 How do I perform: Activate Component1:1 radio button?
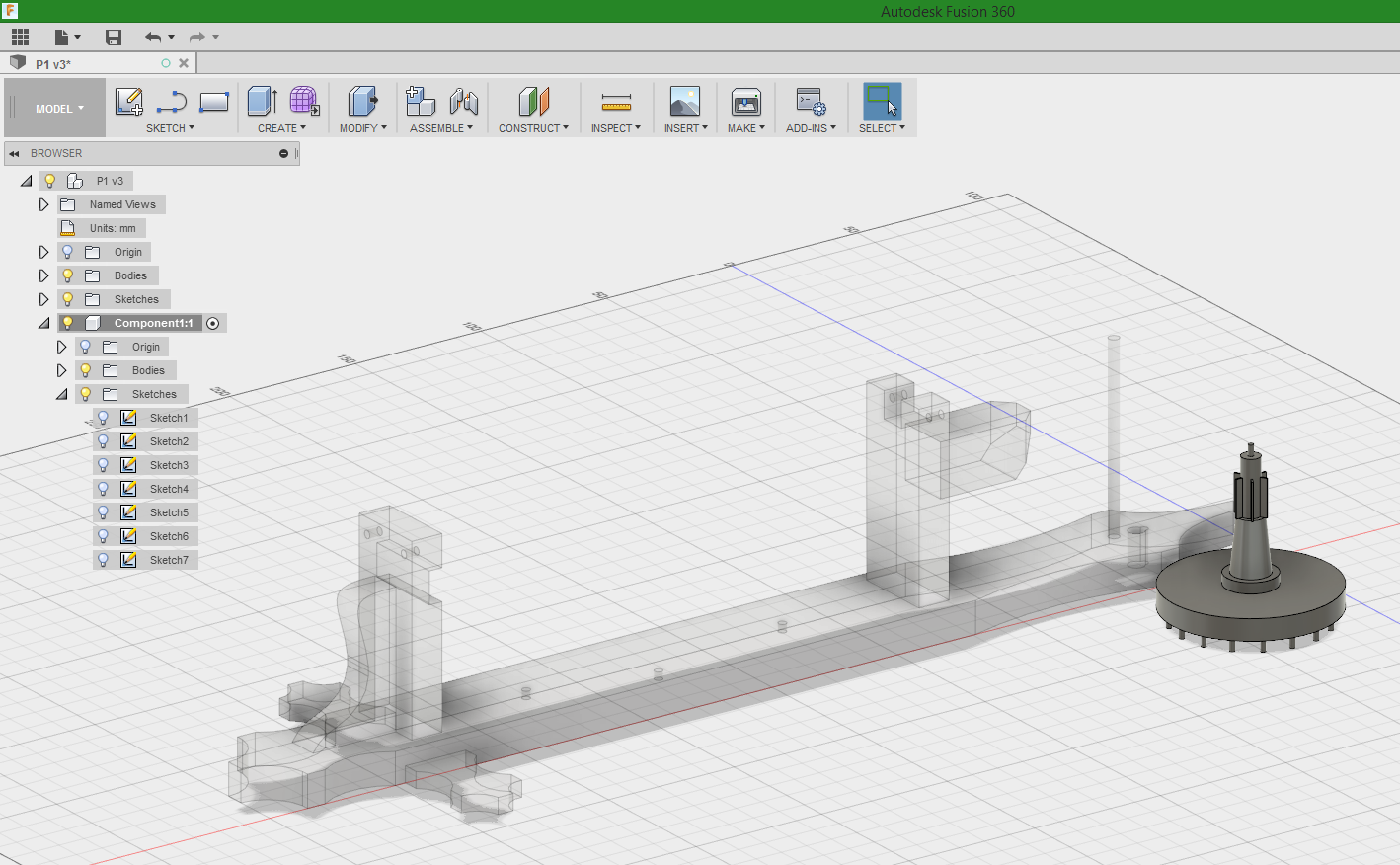212,323
